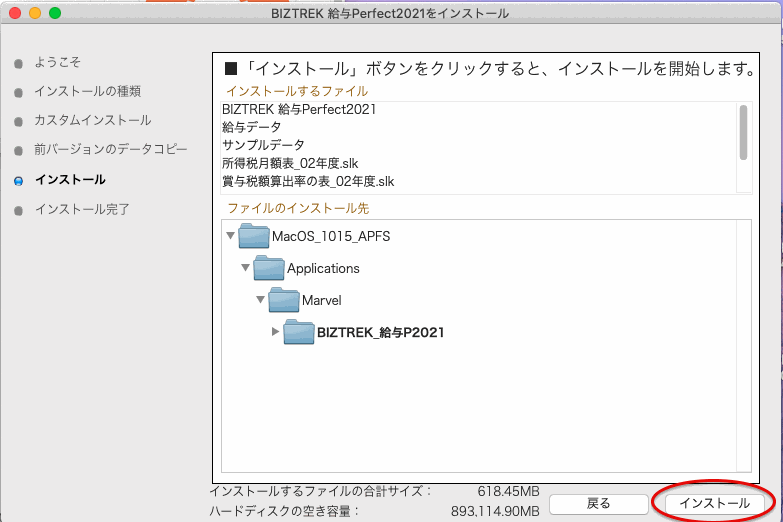Expand the BIZTREK_給与P2021 folder triangle
This screenshot has height=522, width=783.
coord(276,332)
